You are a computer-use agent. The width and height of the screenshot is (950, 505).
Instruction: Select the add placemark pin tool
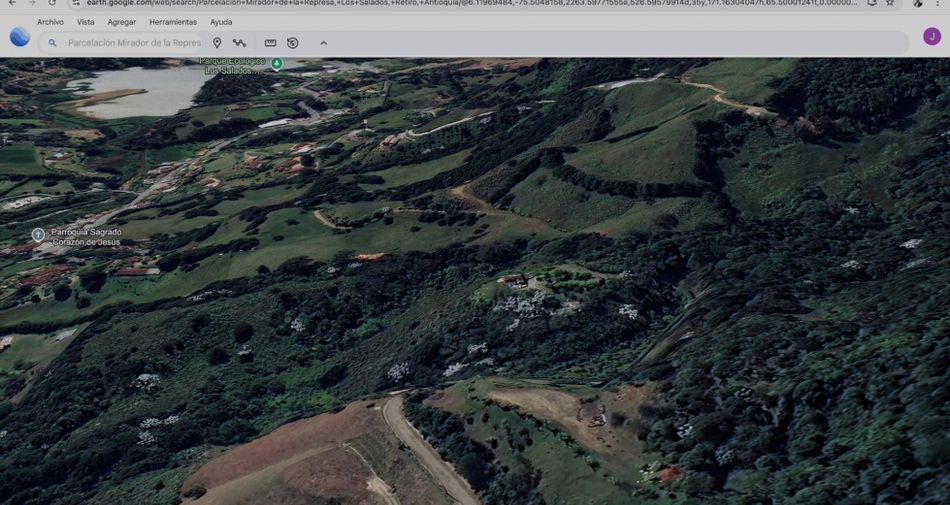coord(217,43)
